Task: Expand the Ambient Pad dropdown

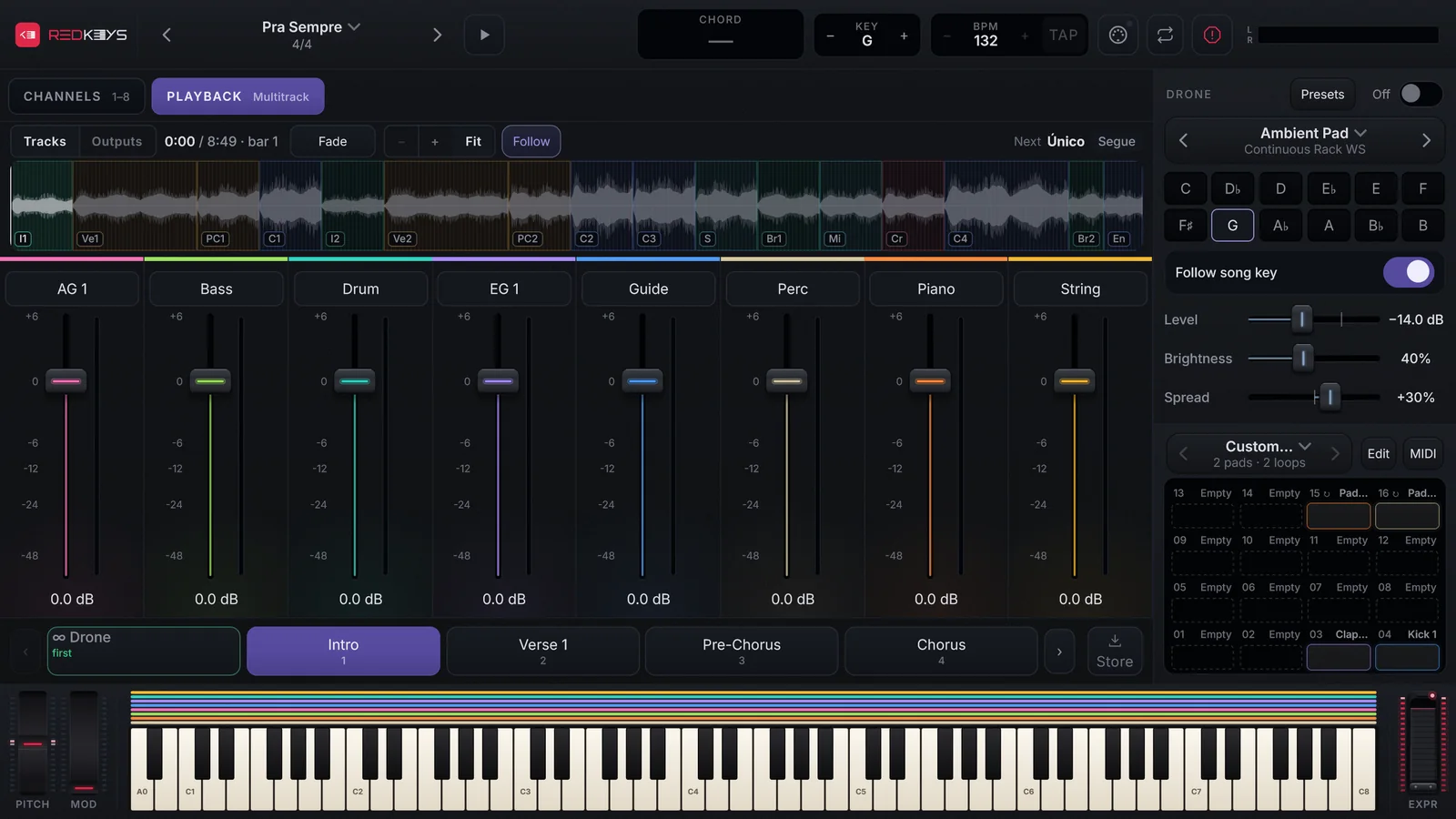Action: [1313, 133]
